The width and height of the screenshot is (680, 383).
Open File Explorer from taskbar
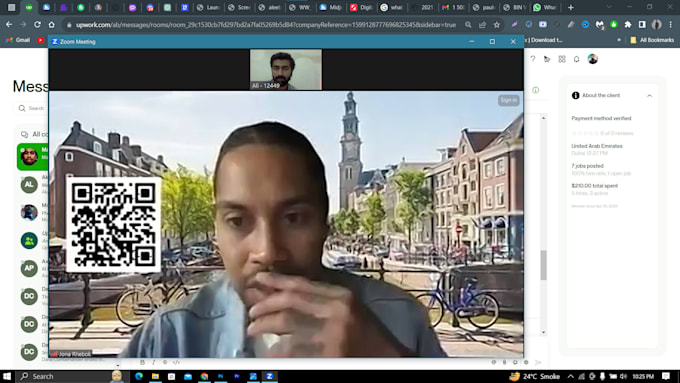tap(155, 376)
